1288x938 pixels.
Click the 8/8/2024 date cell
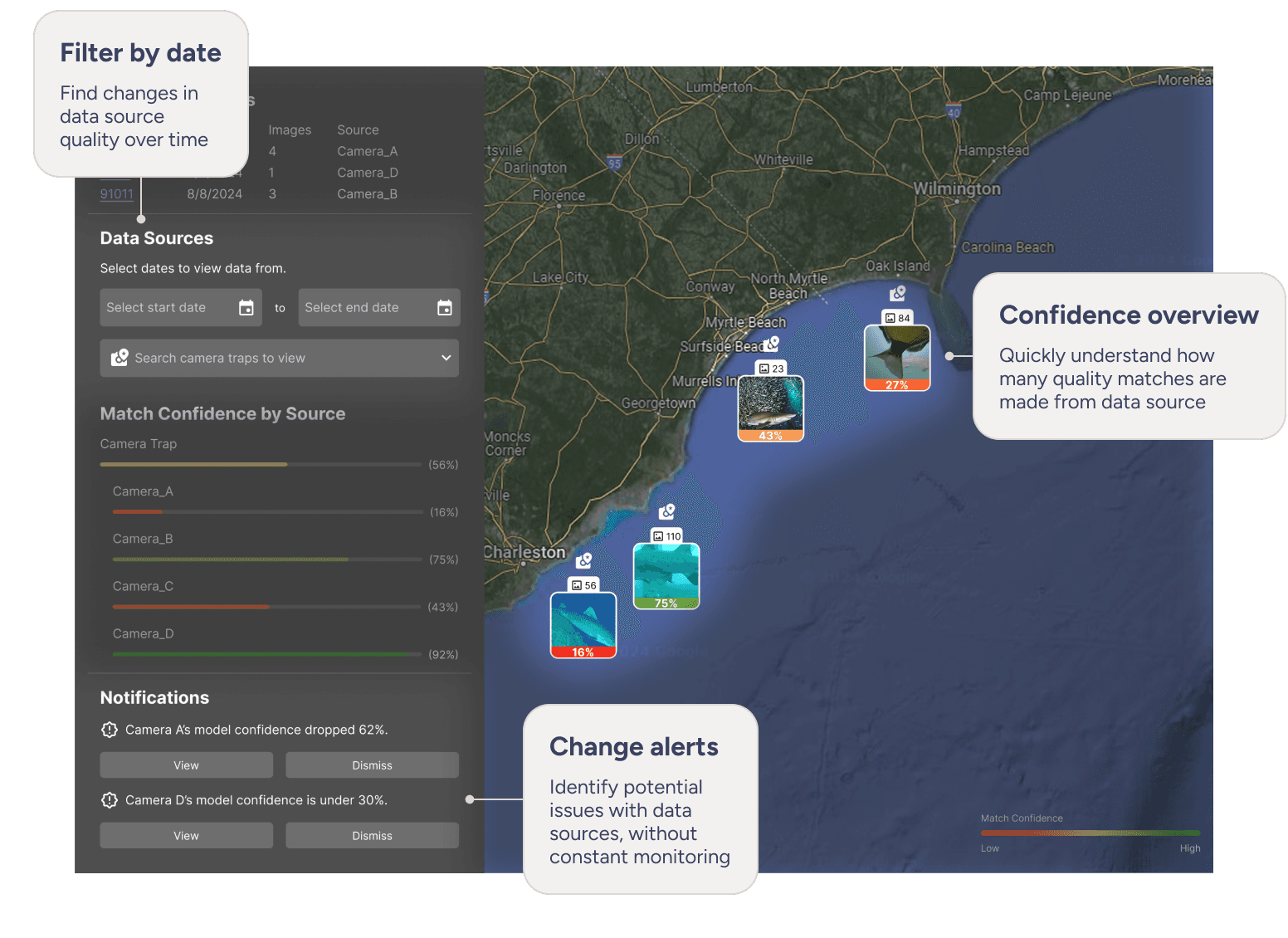[x=215, y=194]
